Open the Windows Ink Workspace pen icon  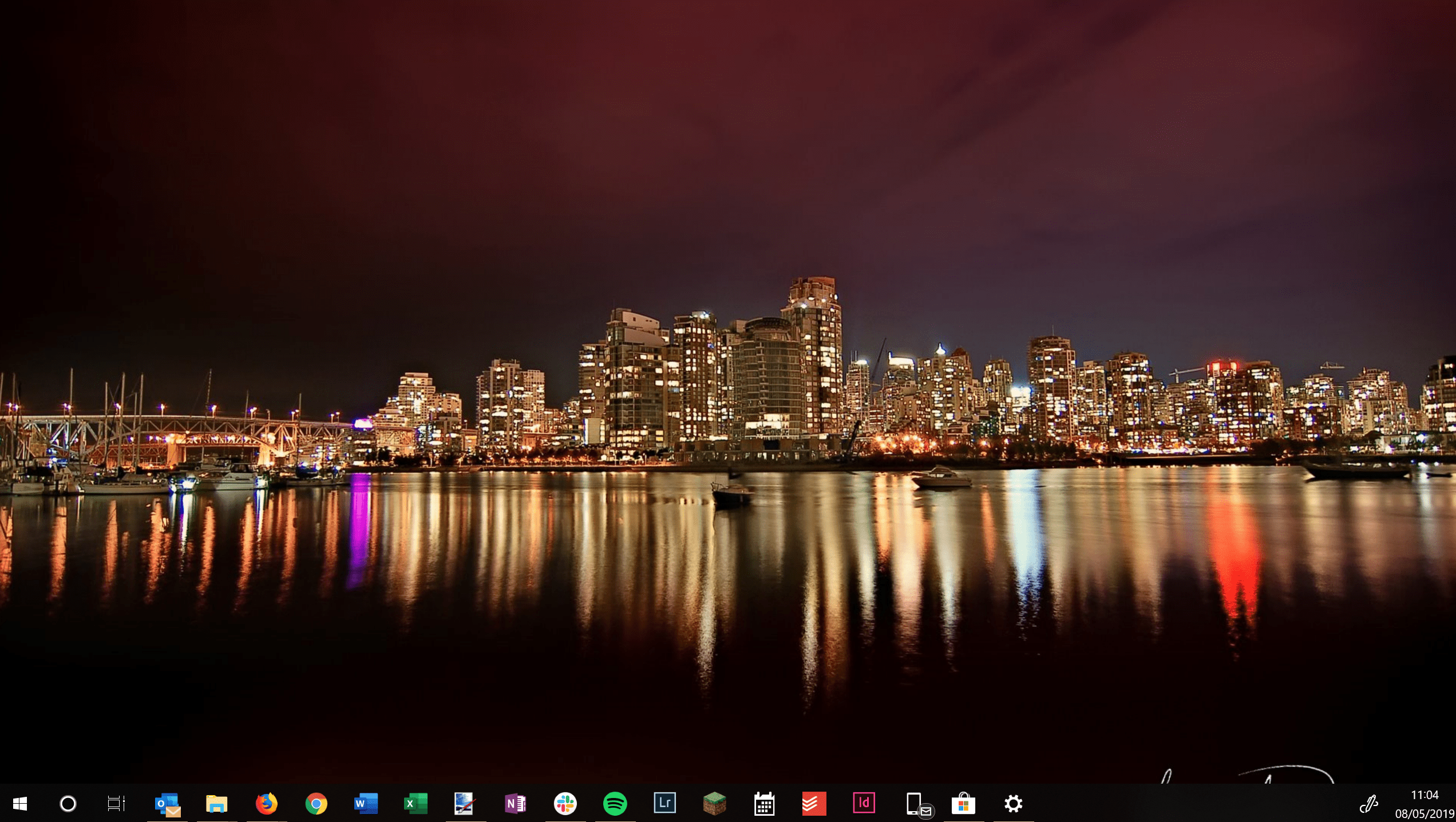pos(1368,804)
